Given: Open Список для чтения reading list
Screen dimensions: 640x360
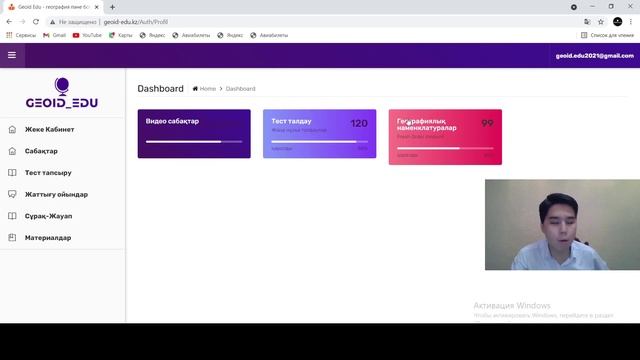Looking at the screenshot, I should [607, 36].
